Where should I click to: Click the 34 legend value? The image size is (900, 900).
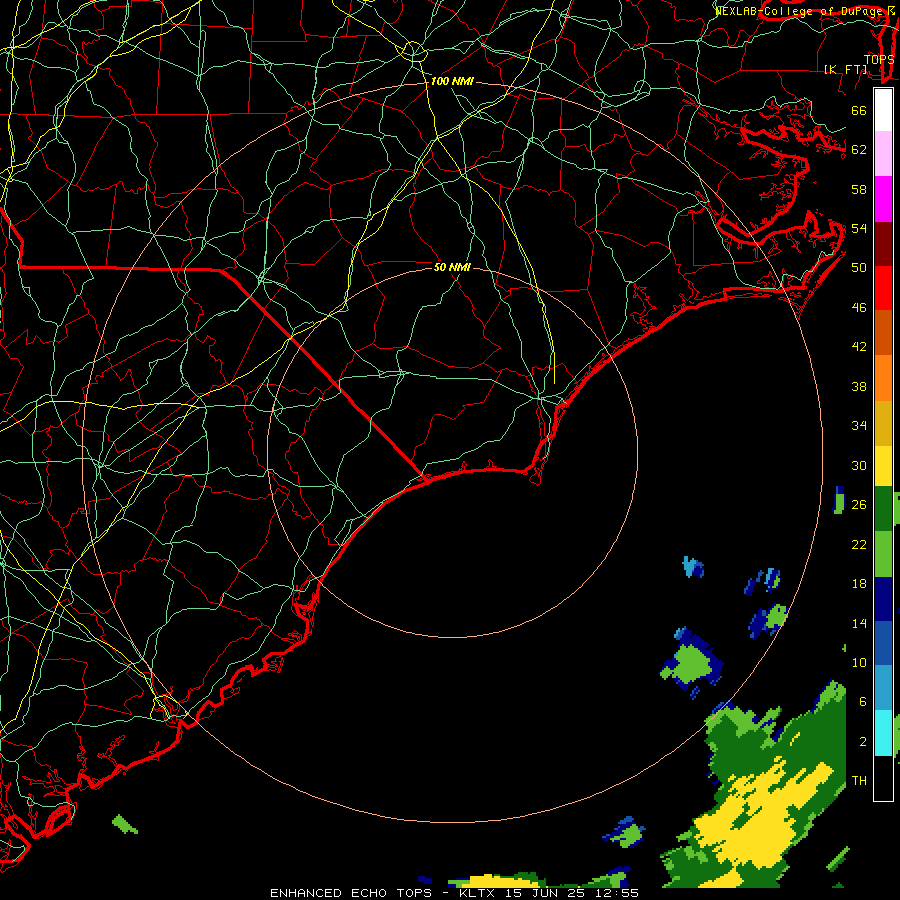tap(859, 426)
